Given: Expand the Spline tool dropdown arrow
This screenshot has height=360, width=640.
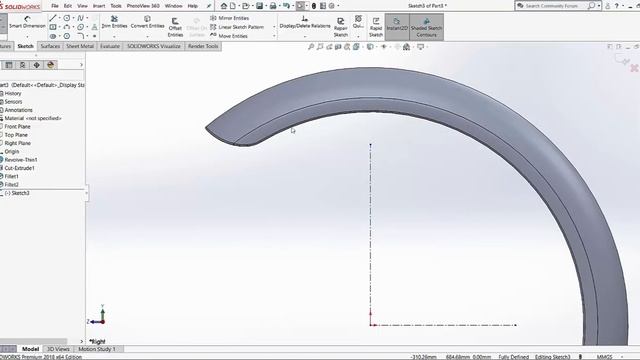Looking at the screenshot, I should coord(87,18).
